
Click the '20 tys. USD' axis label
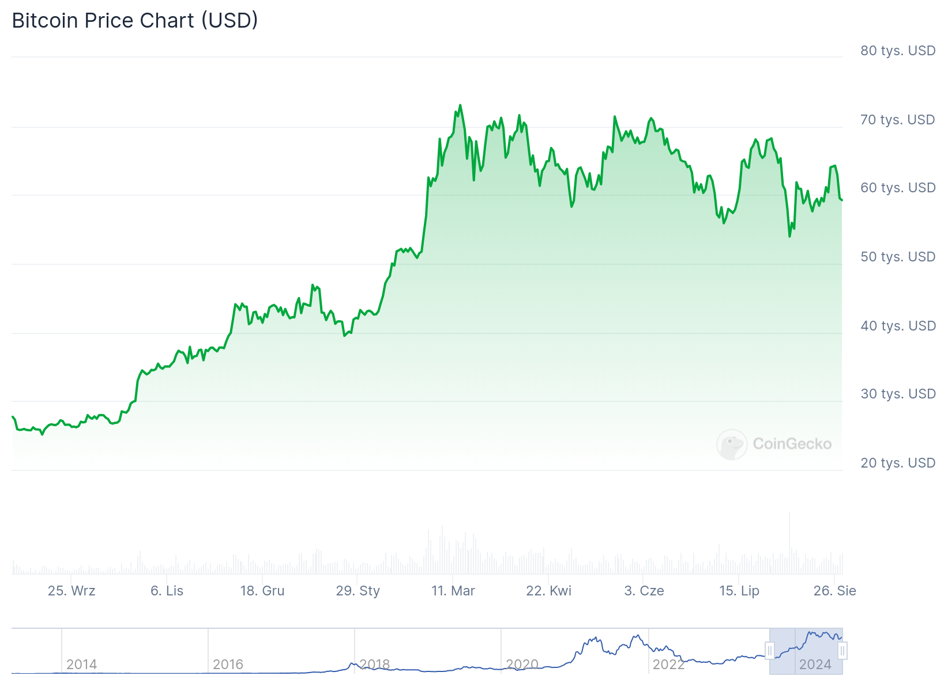pyautogui.click(x=898, y=463)
